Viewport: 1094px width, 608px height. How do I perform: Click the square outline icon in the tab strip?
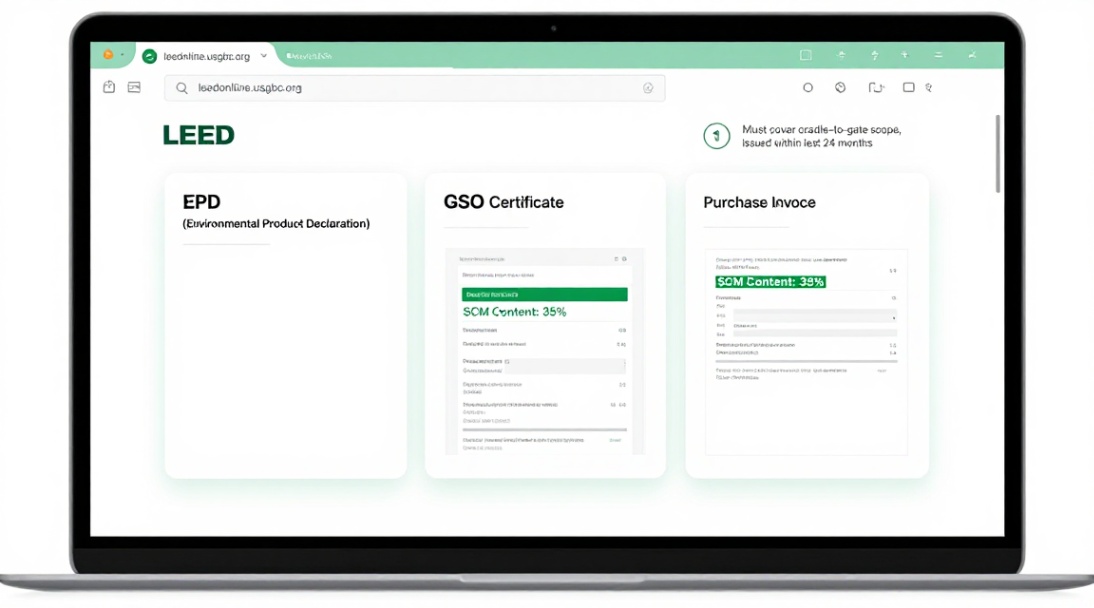click(x=806, y=55)
